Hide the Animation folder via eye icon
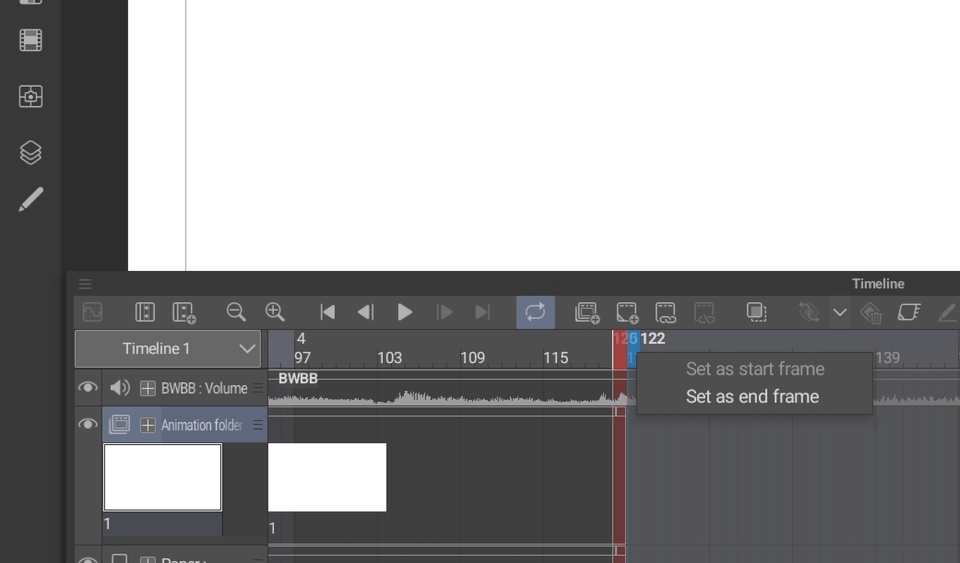The height and width of the screenshot is (563, 960). click(x=88, y=424)
